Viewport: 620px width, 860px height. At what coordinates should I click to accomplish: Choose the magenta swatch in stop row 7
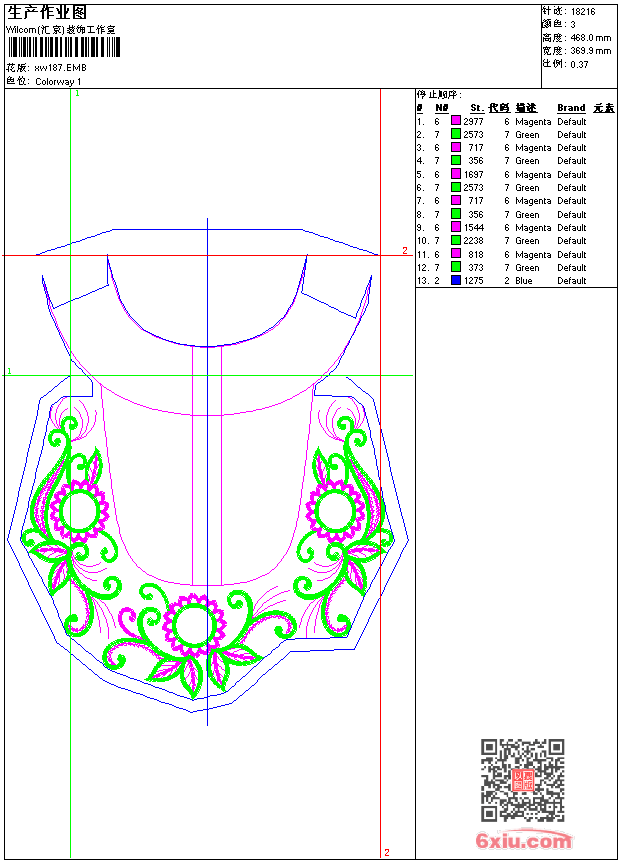(x=455, y=200)
